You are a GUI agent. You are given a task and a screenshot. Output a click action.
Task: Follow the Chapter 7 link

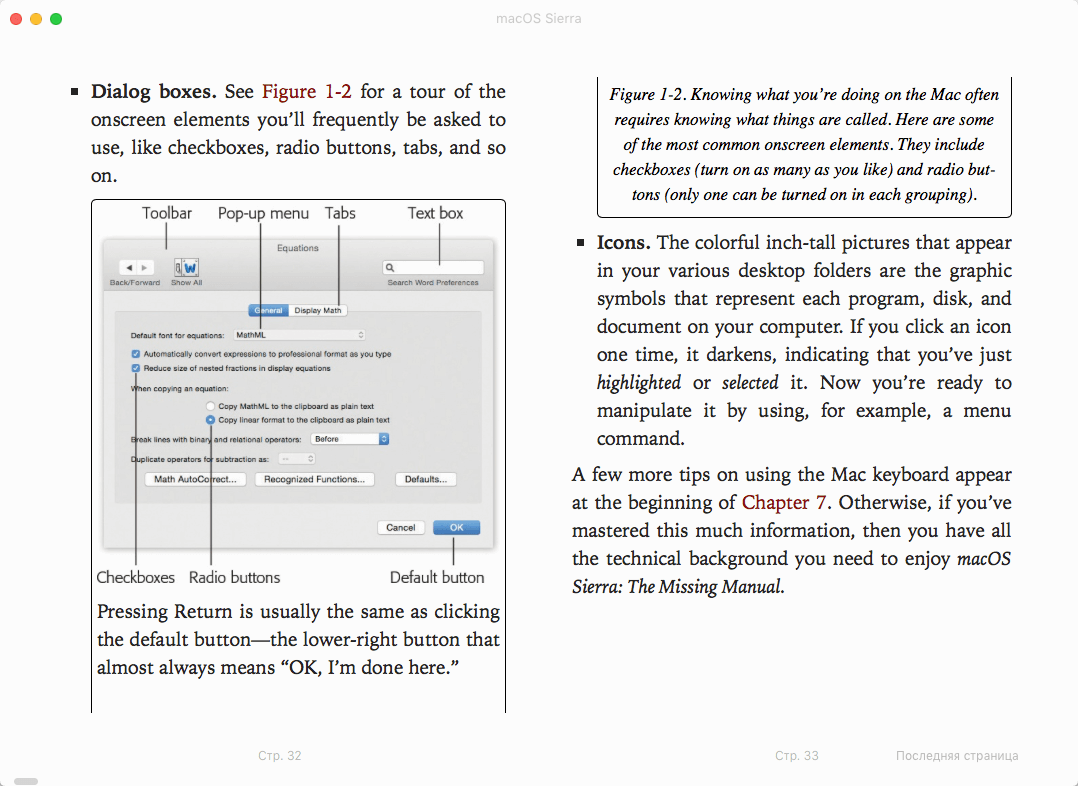coord(784,503)
